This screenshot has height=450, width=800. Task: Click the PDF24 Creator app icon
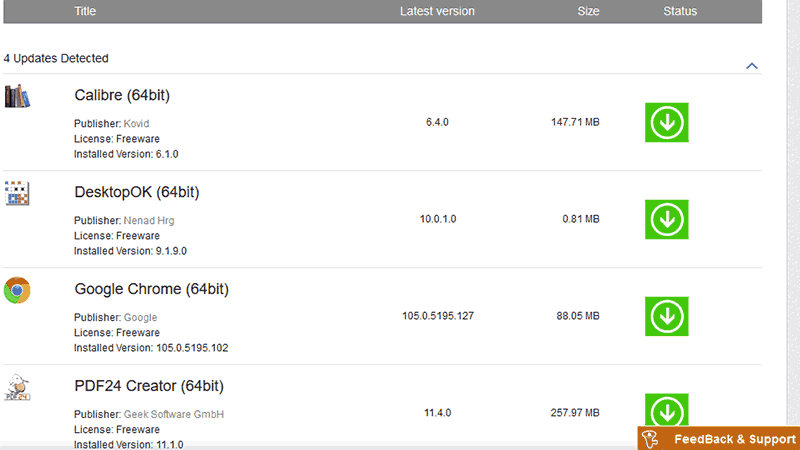click(17, 387)
